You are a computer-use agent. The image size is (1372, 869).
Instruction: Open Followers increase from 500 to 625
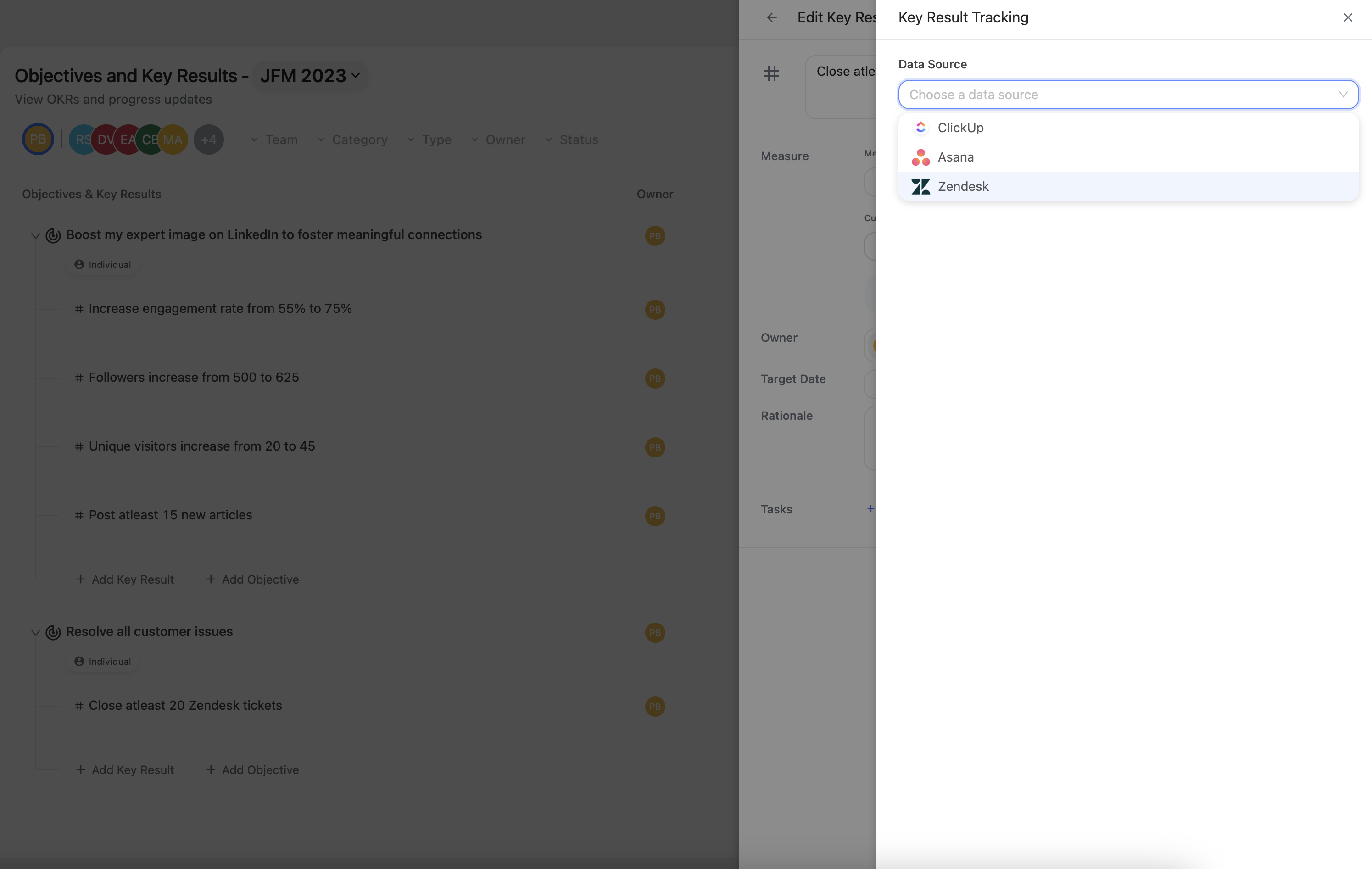click(194, 377)
